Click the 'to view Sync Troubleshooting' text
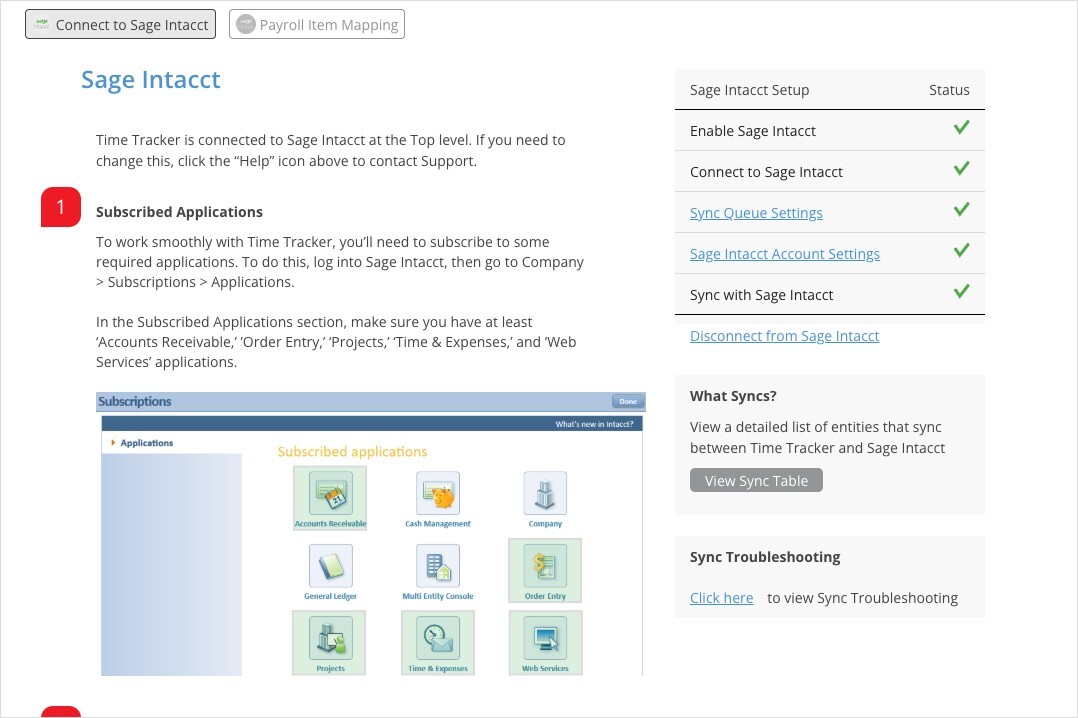Image resolution: width=1078 pixels, height=718 pixels. click(862, 598)
